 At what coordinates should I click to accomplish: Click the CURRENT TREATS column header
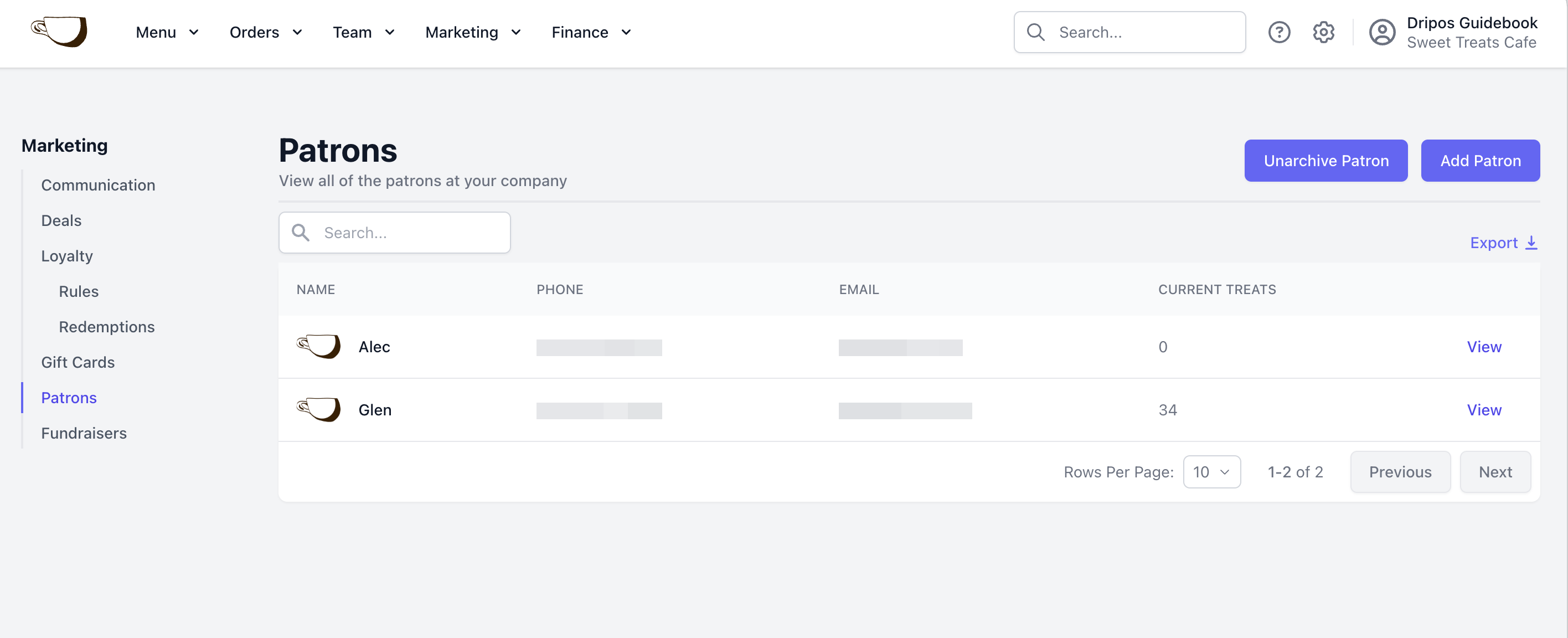[1217, 289]
